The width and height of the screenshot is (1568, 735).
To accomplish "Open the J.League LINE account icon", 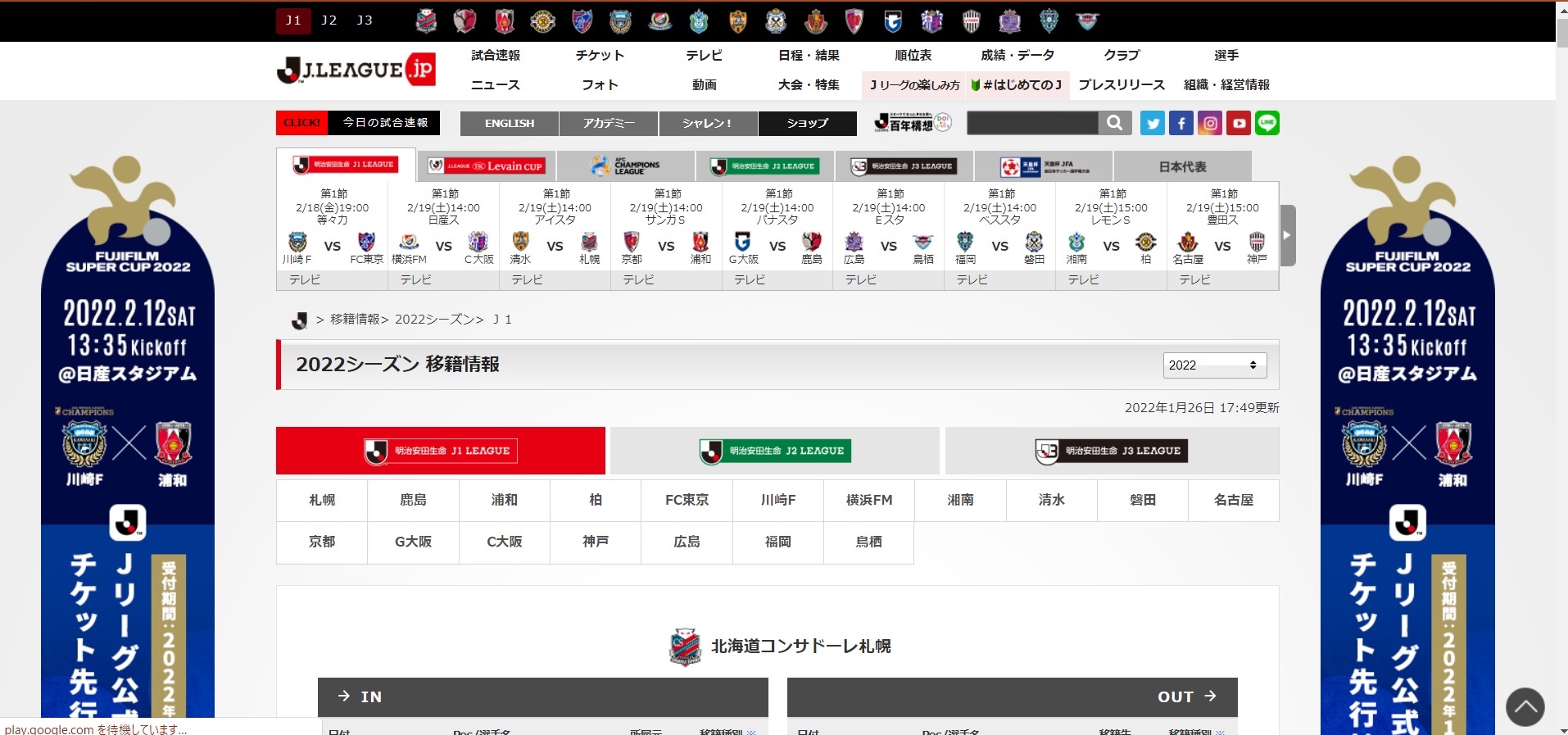I will (1267, 123).
